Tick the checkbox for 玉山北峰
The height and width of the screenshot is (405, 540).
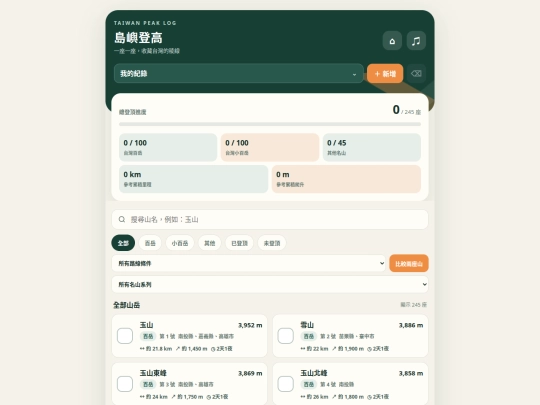click(285, 384)
